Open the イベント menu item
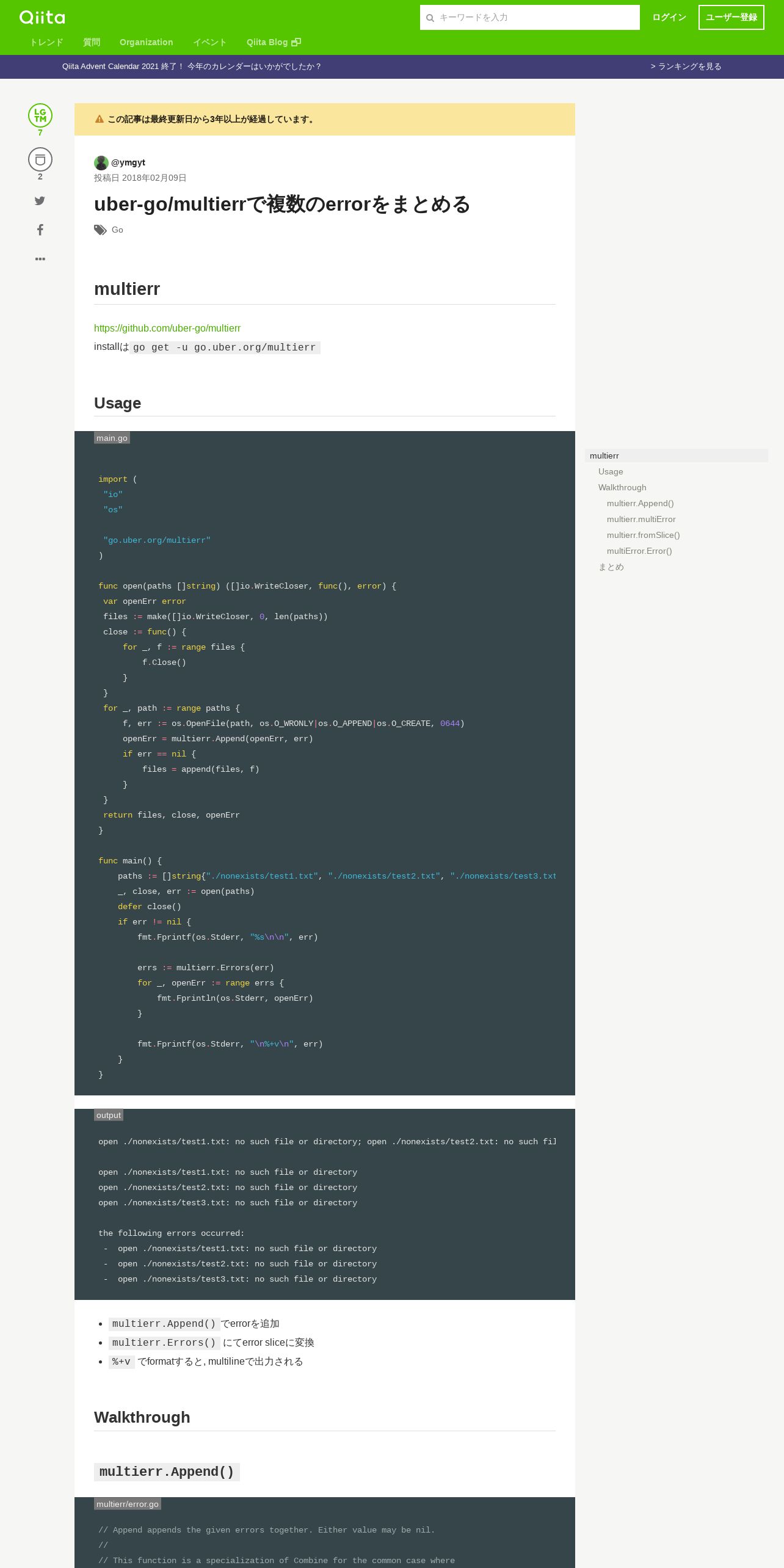784x1568 pixels. 210,42
